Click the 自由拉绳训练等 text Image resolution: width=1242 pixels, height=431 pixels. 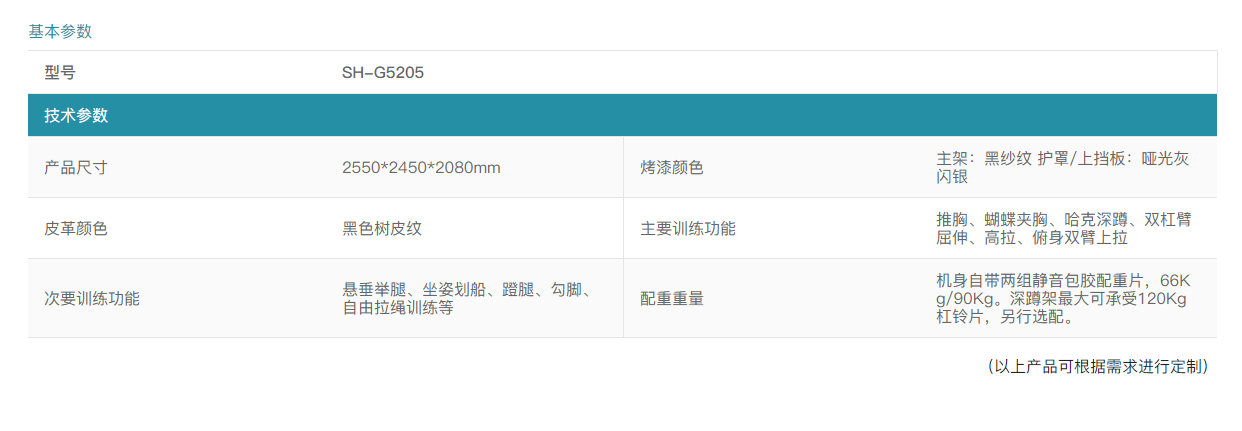pyautogui.click(x=398, y=308)
